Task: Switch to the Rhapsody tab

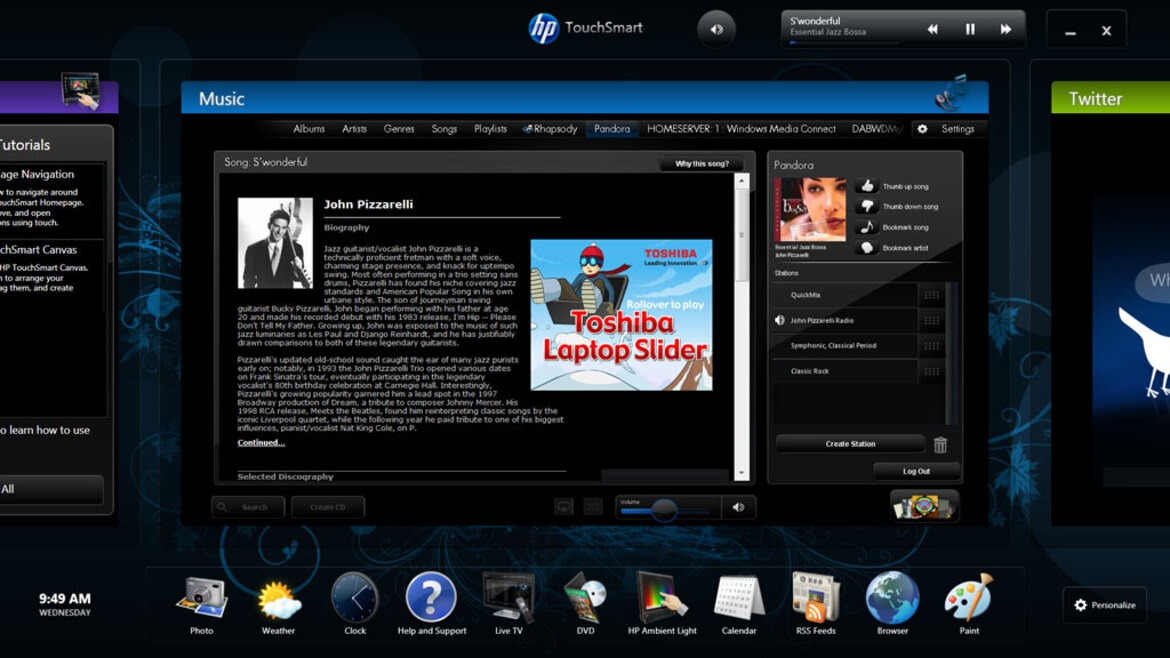Action: coord(550,129)
